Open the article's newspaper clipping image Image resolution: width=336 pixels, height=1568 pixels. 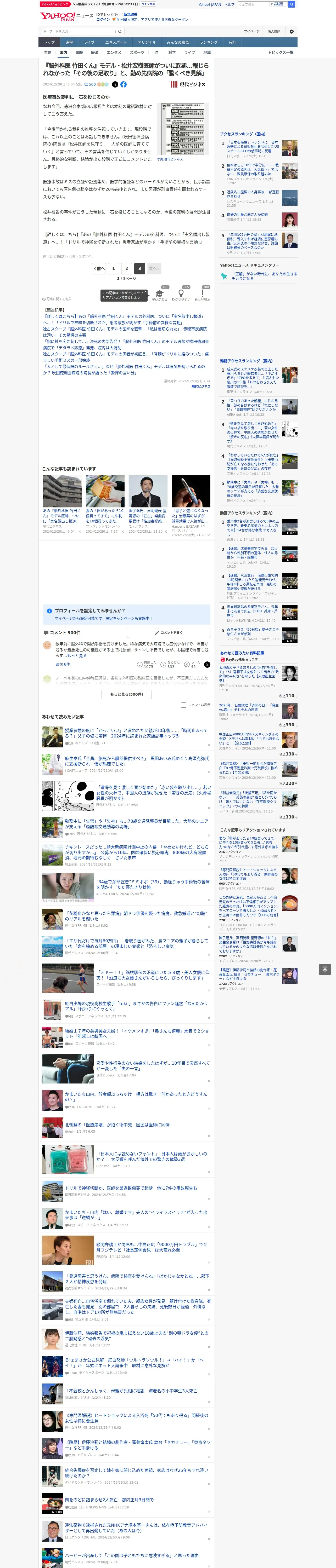coord(183,129)
